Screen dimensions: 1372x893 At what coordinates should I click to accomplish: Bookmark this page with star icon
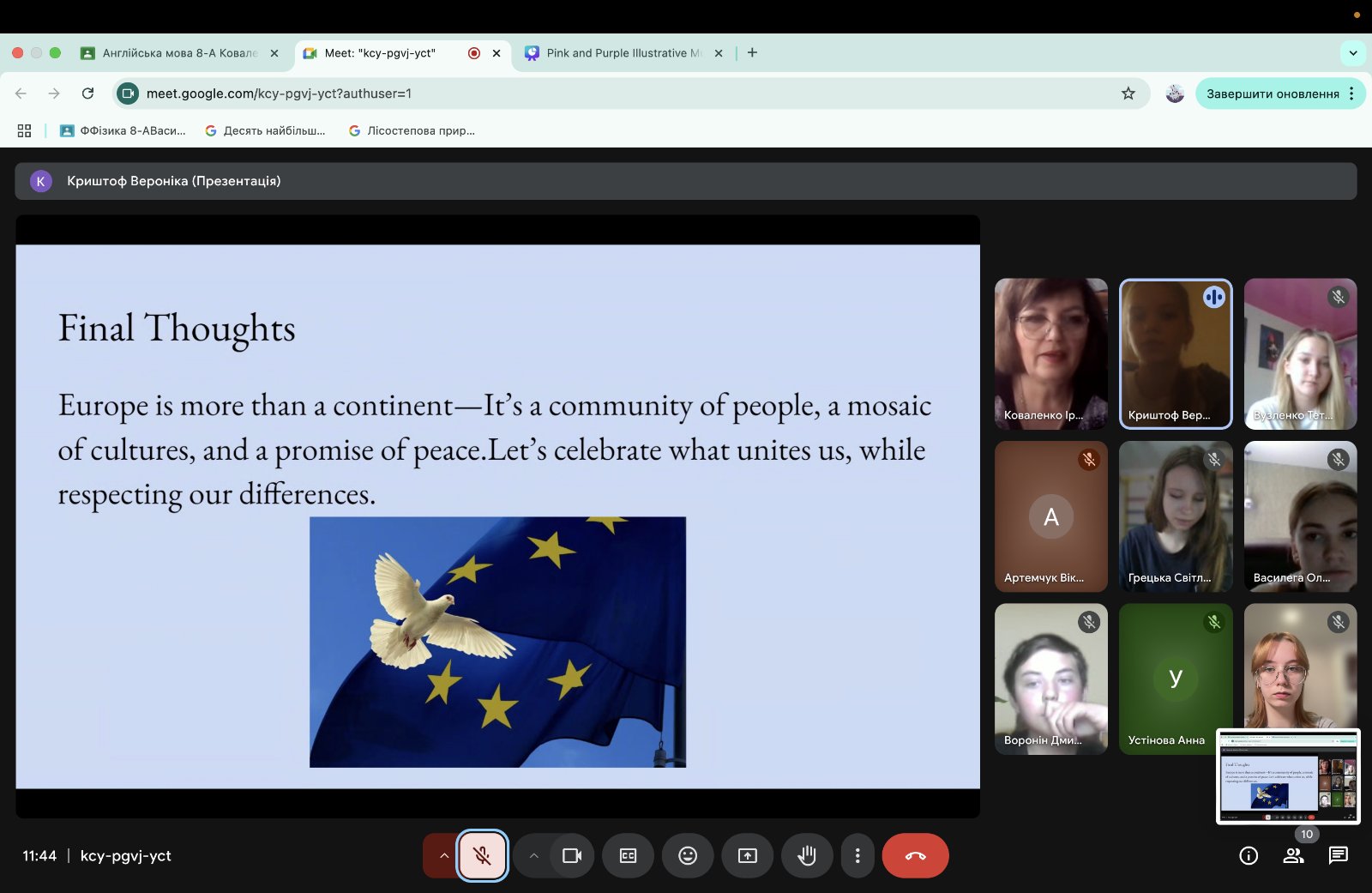pyautogui.click(x=1128, y=94)
